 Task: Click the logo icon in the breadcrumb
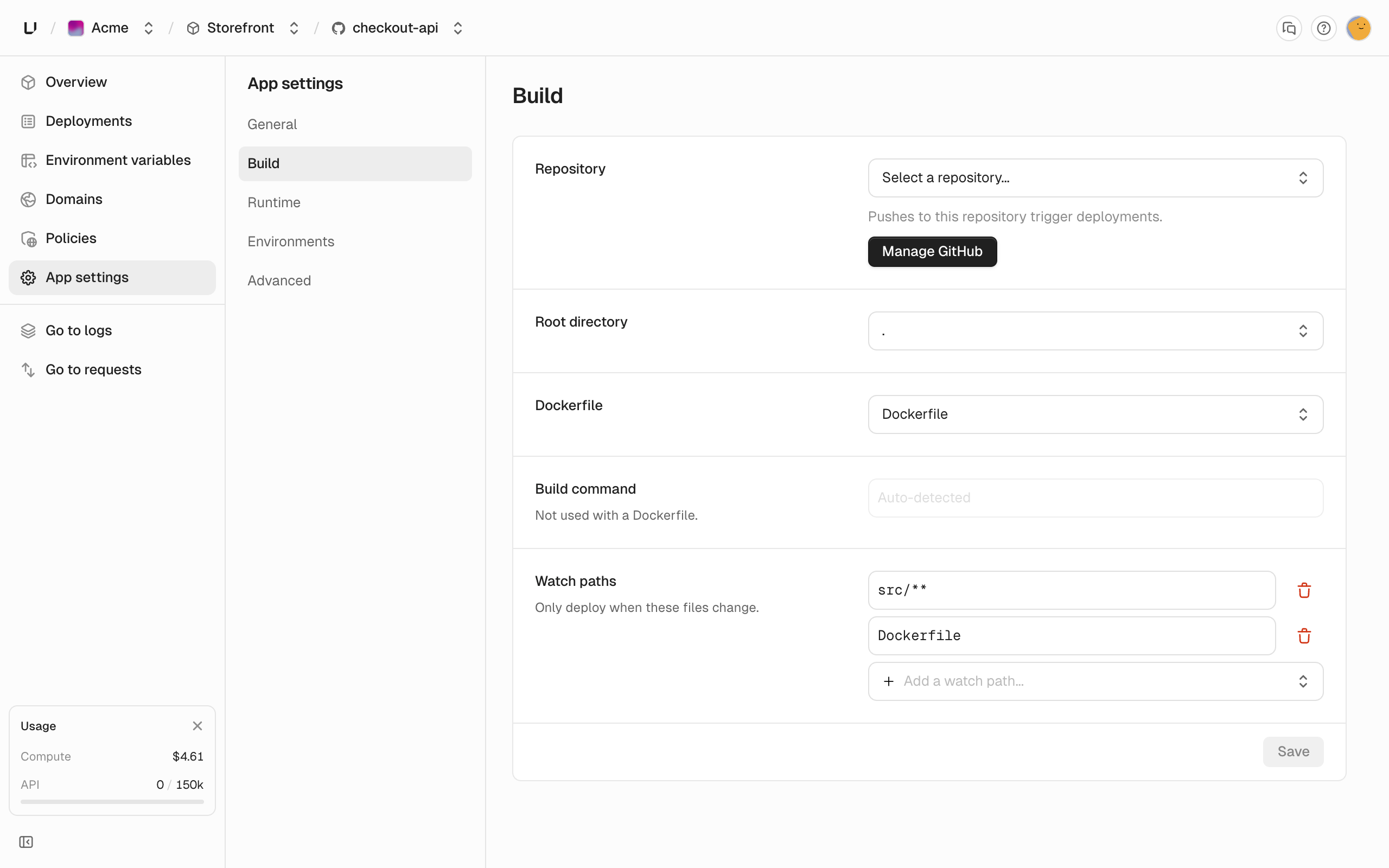click(30, 28)
